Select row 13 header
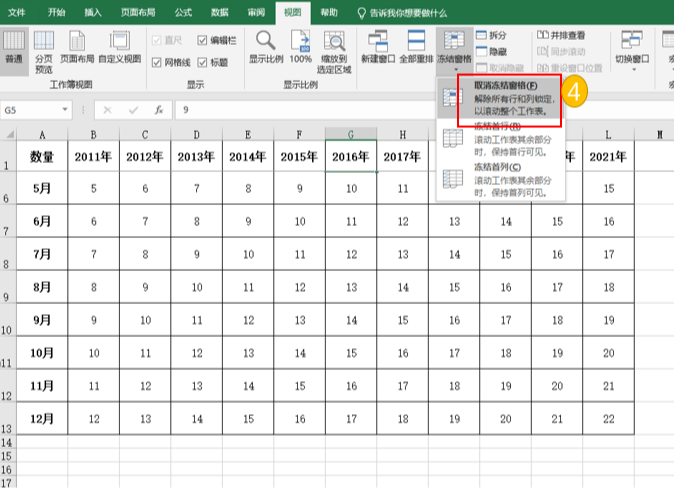 point(8,418)
